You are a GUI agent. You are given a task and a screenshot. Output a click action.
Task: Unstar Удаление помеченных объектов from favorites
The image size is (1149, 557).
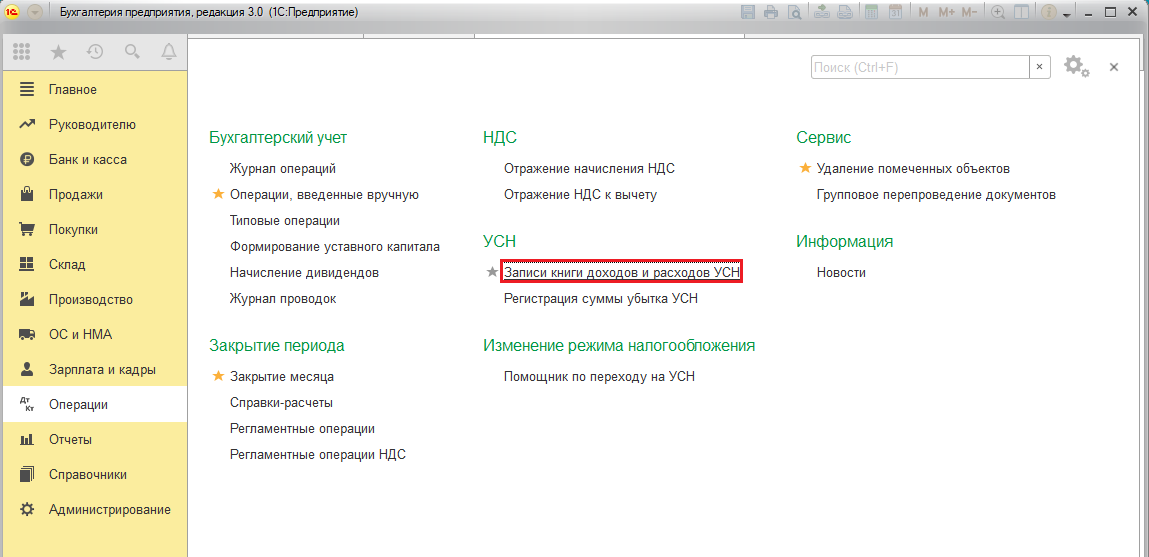[805, 169]
